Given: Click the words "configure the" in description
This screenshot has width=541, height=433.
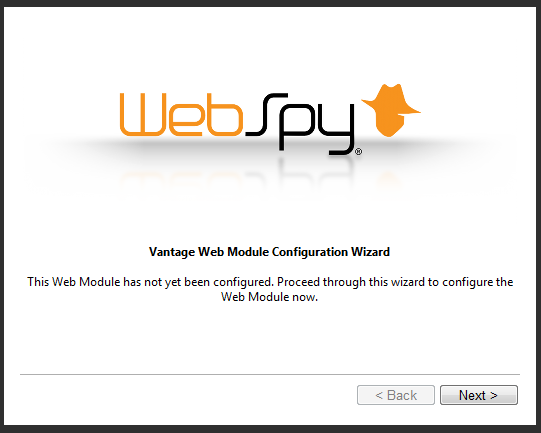Looking at the screenshot, I should click(x=478, y=282).
